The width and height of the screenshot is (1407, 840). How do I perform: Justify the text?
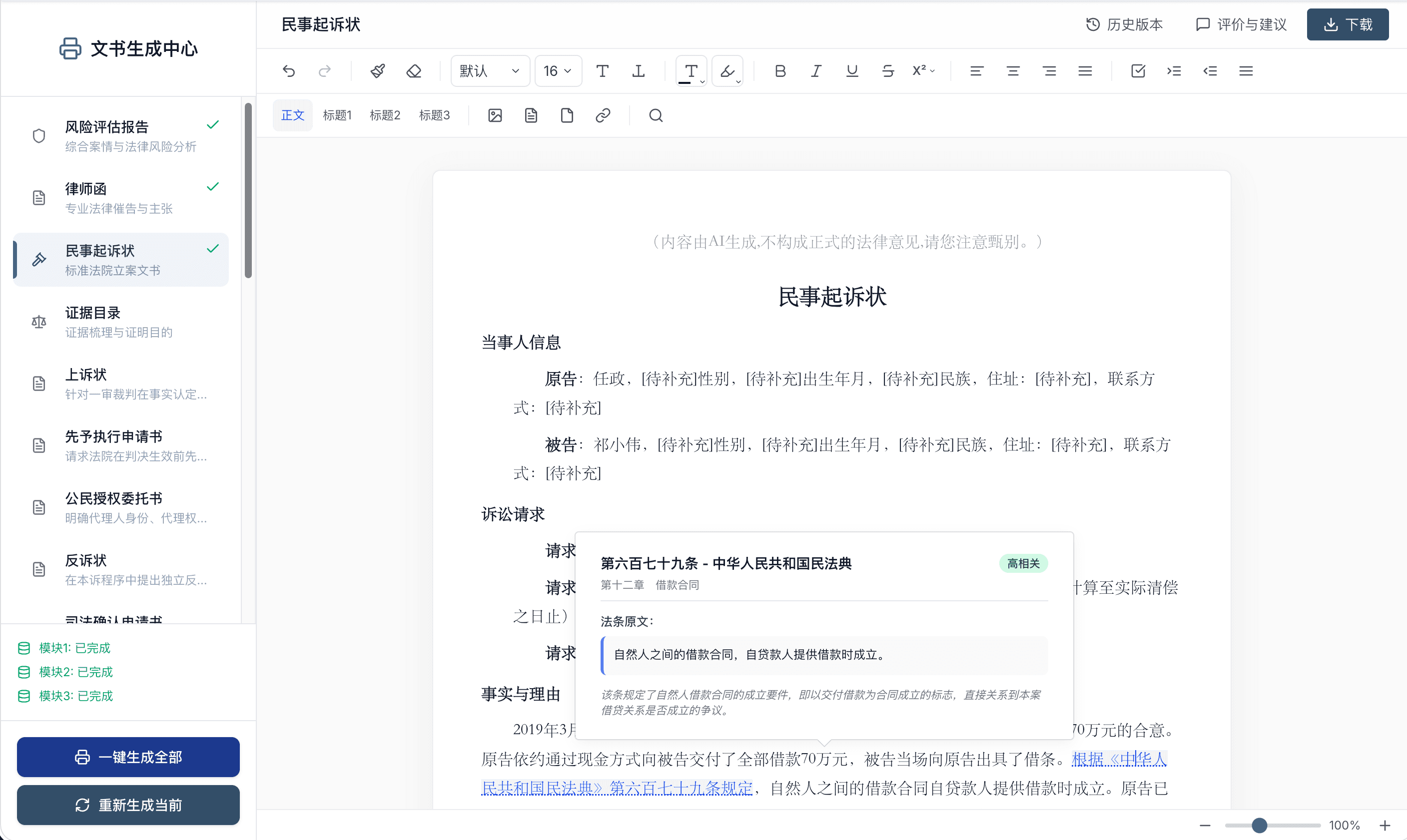[1085, 71]
